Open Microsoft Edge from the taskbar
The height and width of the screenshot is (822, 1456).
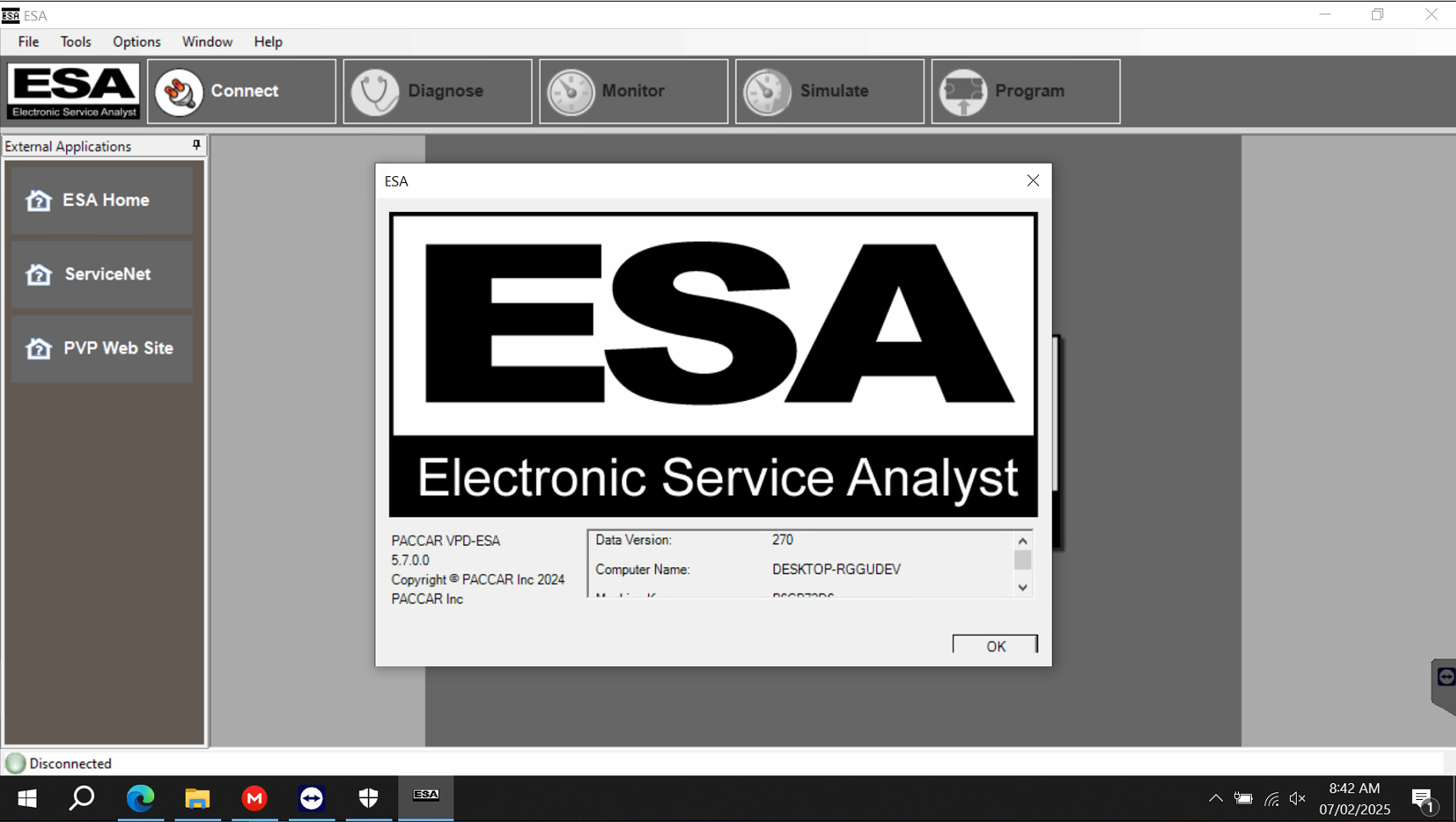tap(141, 798)
